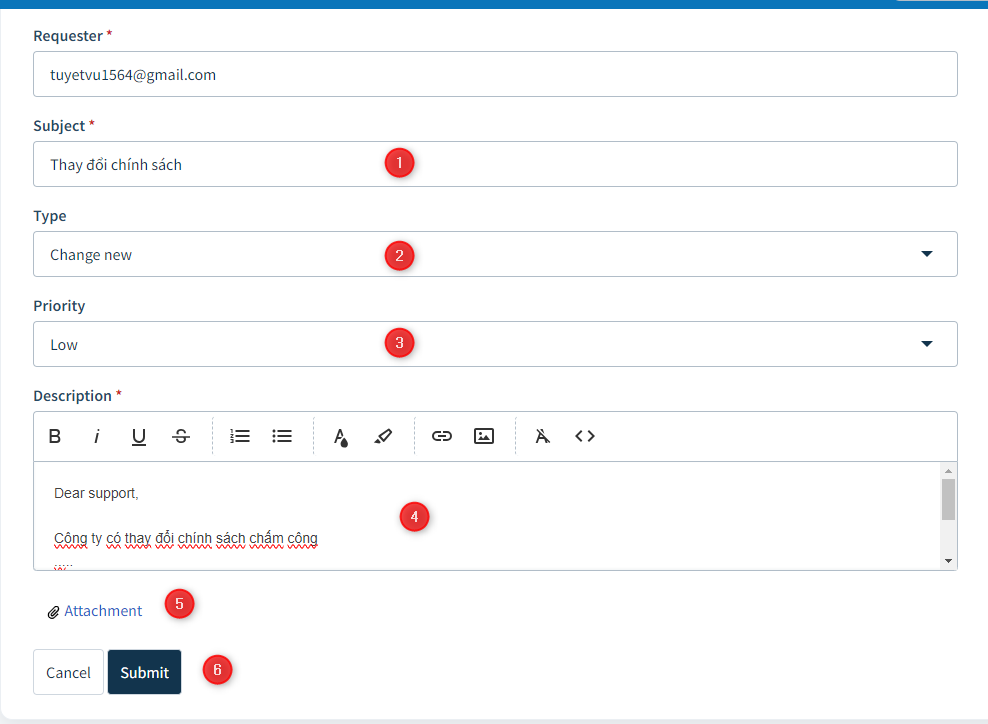Select the highlight marker tool
This screenshot has height=724, width=988.
[383, 436]
